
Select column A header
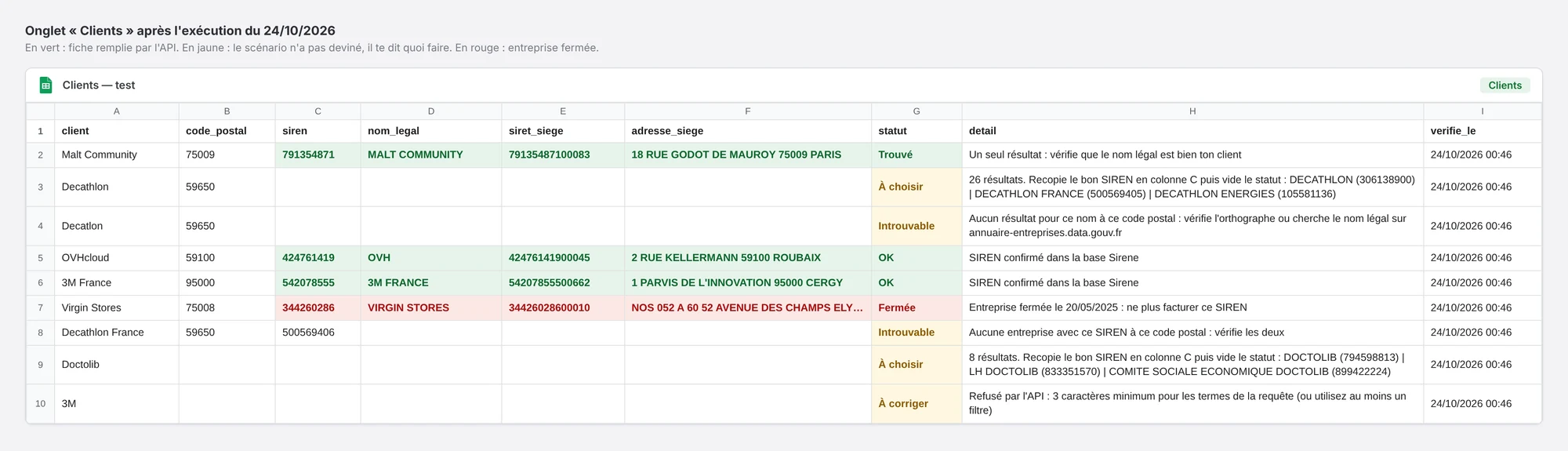coord(117,111)
